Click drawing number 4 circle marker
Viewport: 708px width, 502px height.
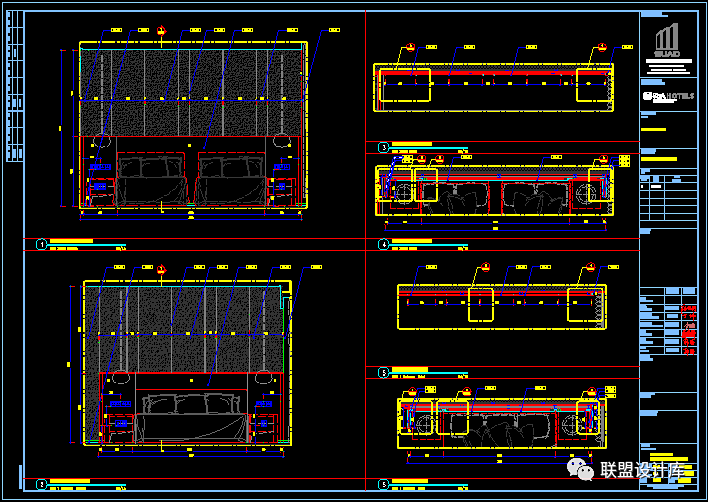(383, 244)
